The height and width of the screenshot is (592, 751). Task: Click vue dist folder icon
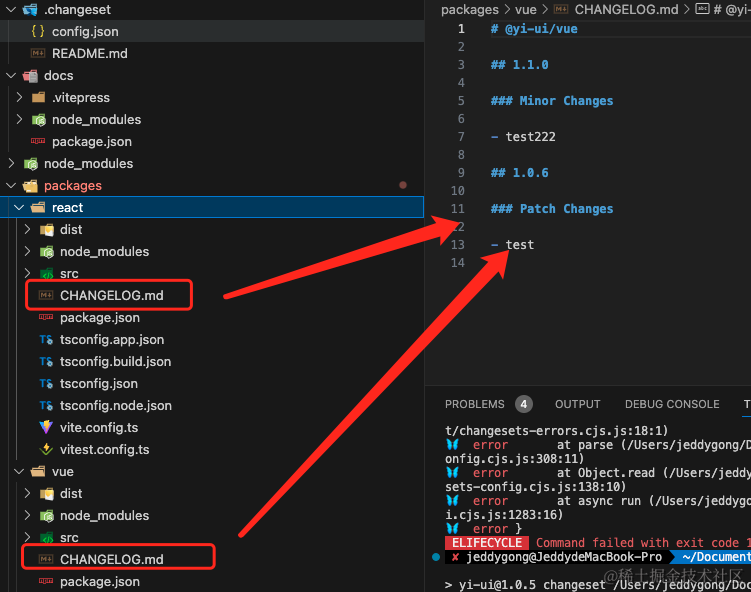click(x=46, y=494)
